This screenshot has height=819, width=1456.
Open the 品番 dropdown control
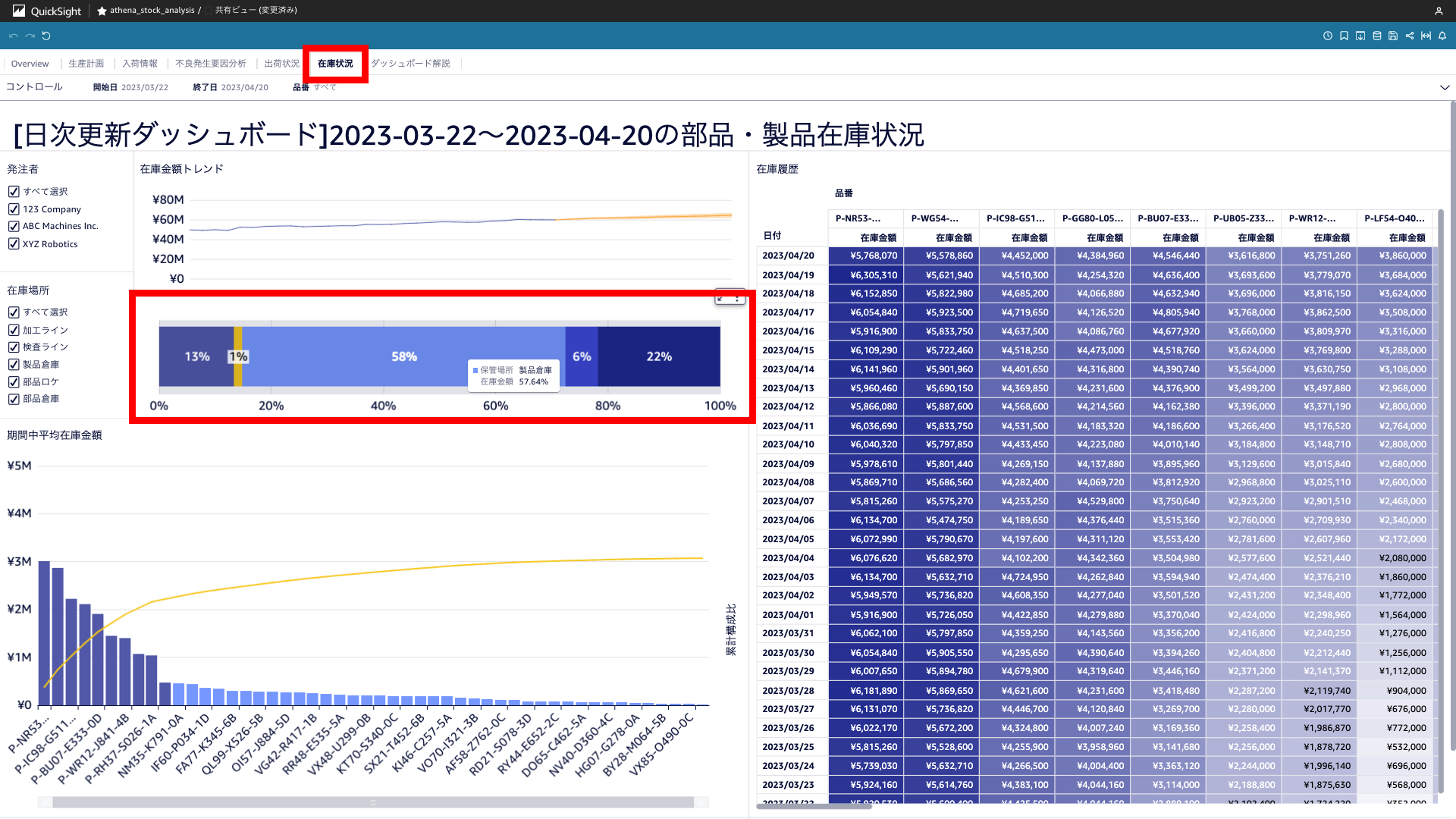tap(325, 88)
